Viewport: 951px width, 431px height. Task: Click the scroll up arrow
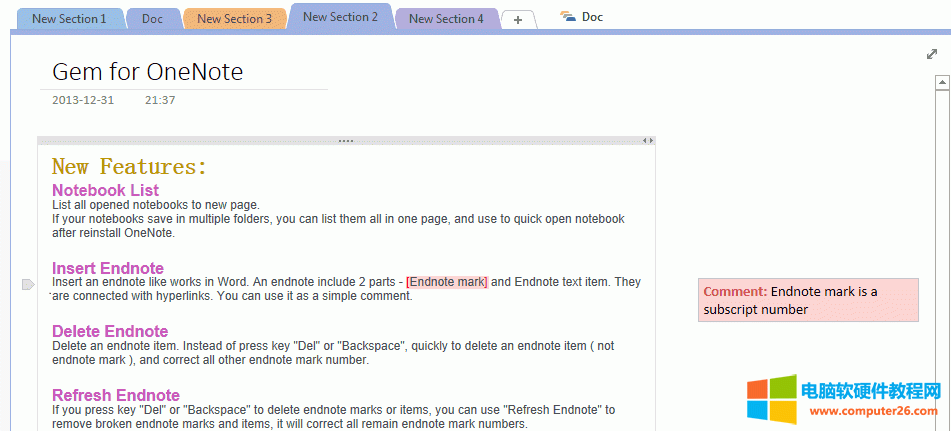941,84
